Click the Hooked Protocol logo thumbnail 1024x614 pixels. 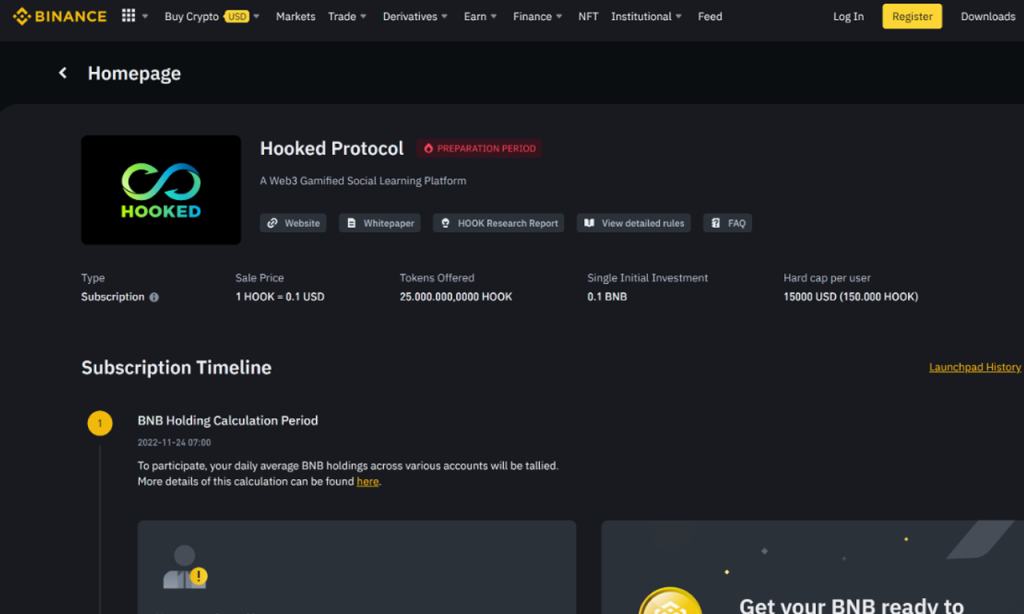click(161, 190)
